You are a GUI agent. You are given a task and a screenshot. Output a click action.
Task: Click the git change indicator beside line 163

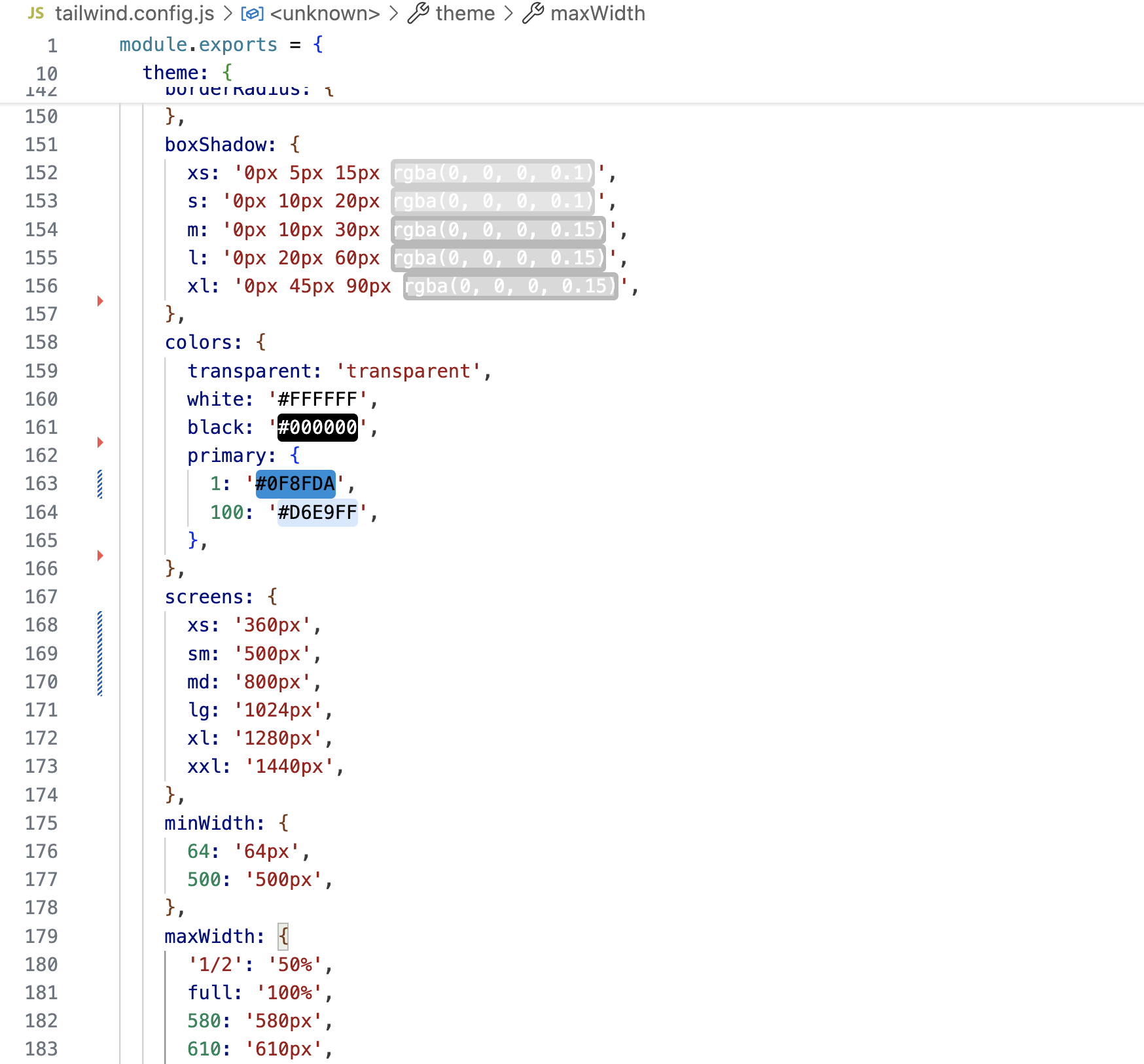point(99,484)
